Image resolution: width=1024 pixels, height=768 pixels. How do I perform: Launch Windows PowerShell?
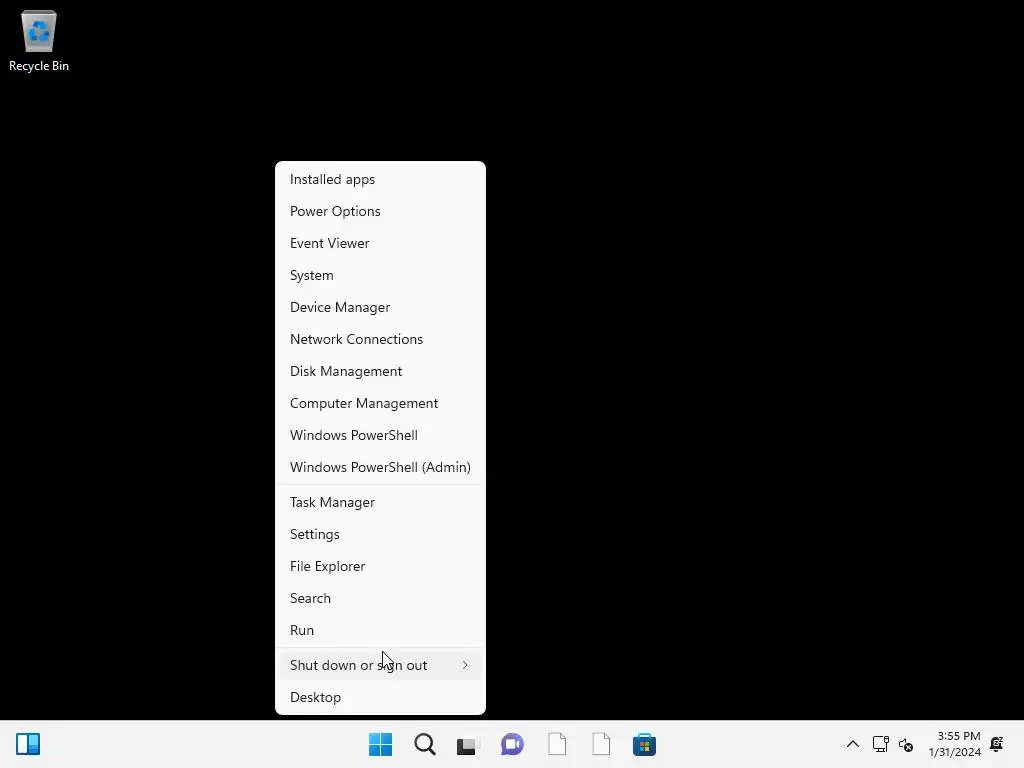tap(380, 435)
